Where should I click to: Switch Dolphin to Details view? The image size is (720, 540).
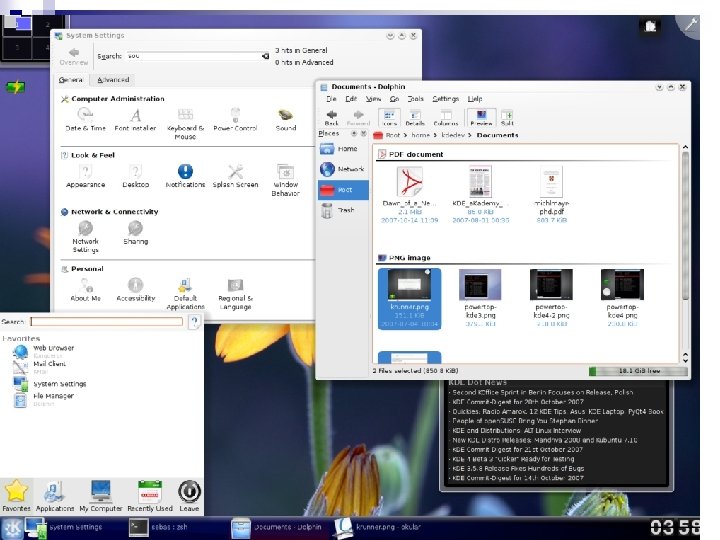tap(415, 118)
